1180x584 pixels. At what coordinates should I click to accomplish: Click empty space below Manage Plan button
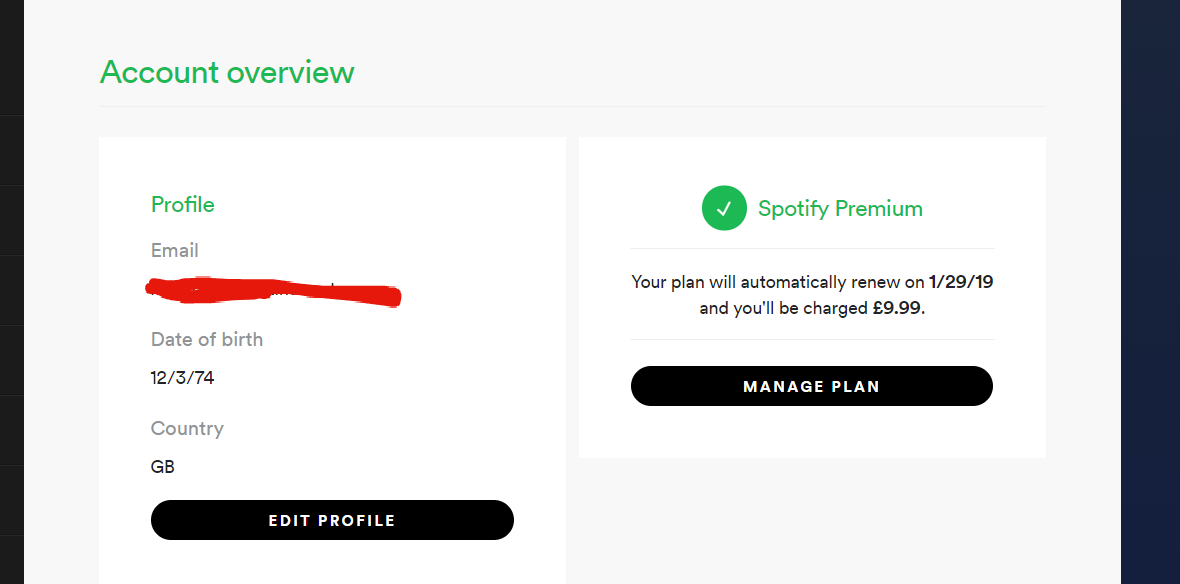812,432
